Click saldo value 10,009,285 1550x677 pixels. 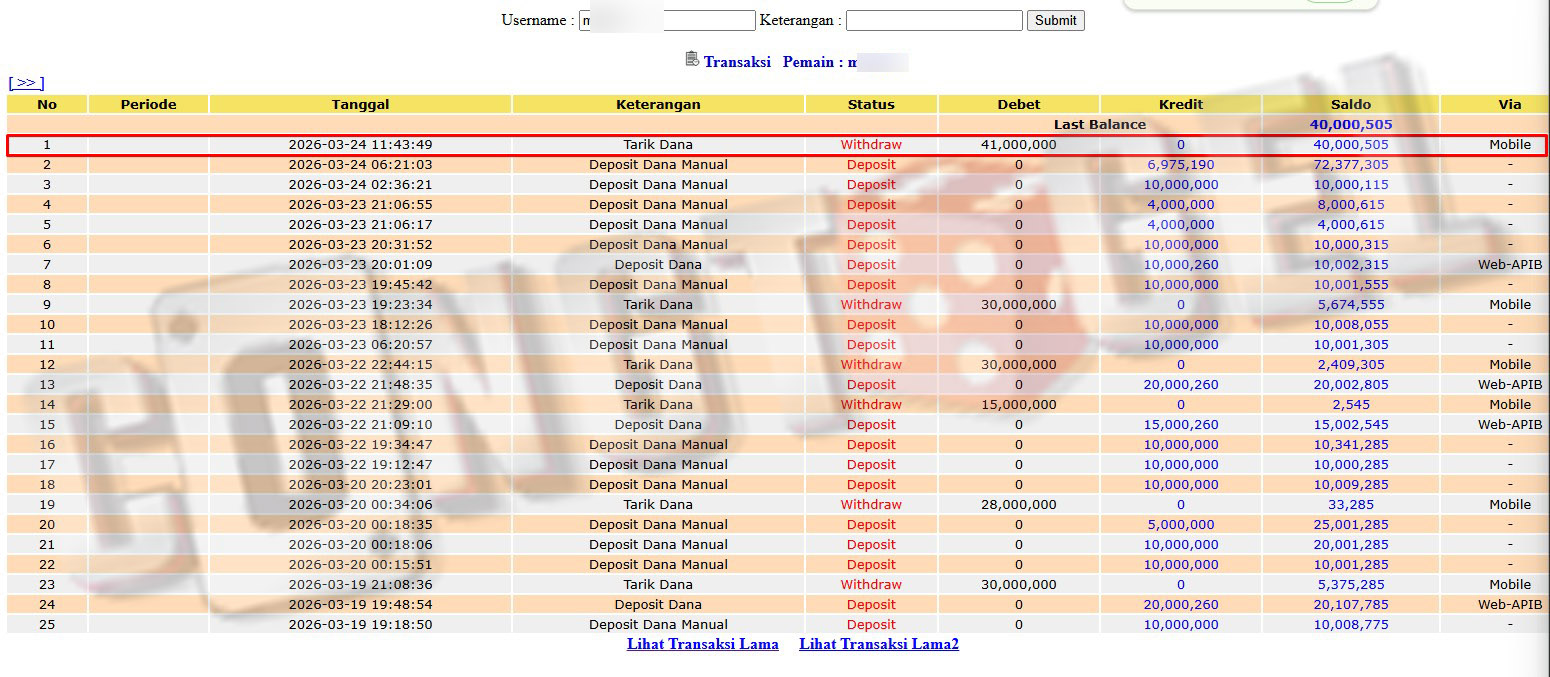coord(1351,485)
